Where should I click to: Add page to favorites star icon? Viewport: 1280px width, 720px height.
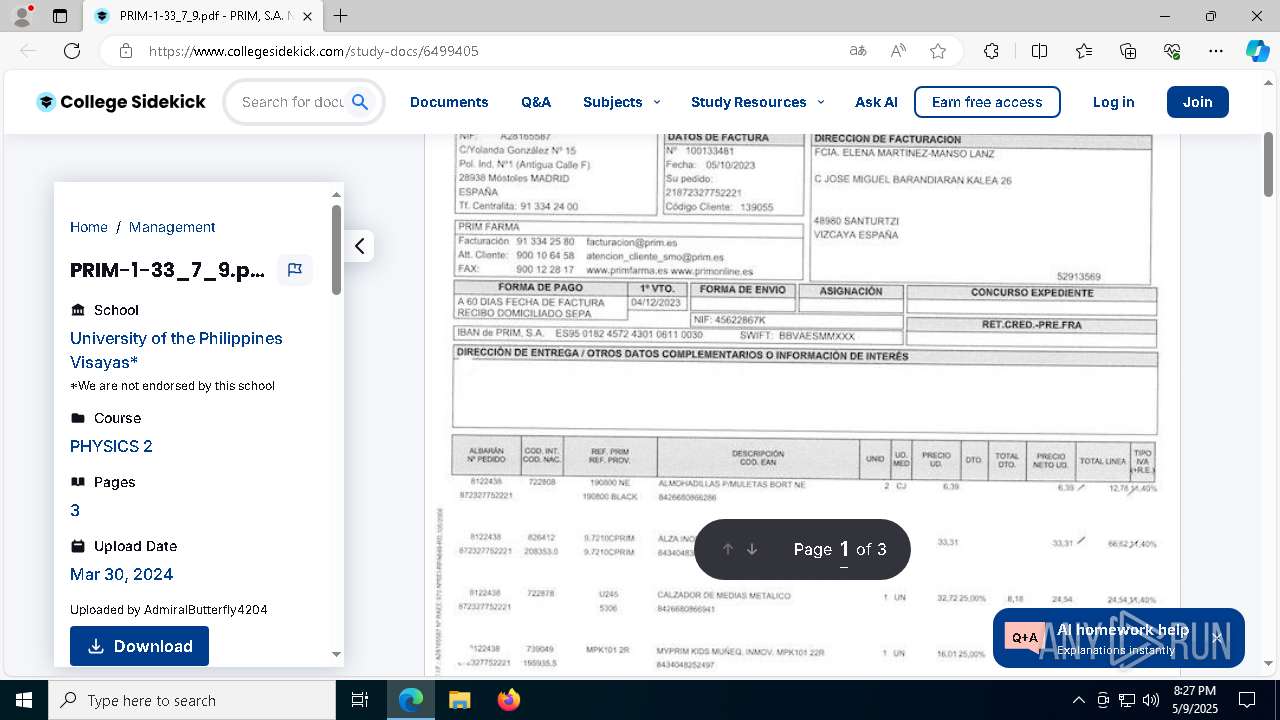click(x=938, y=51)
